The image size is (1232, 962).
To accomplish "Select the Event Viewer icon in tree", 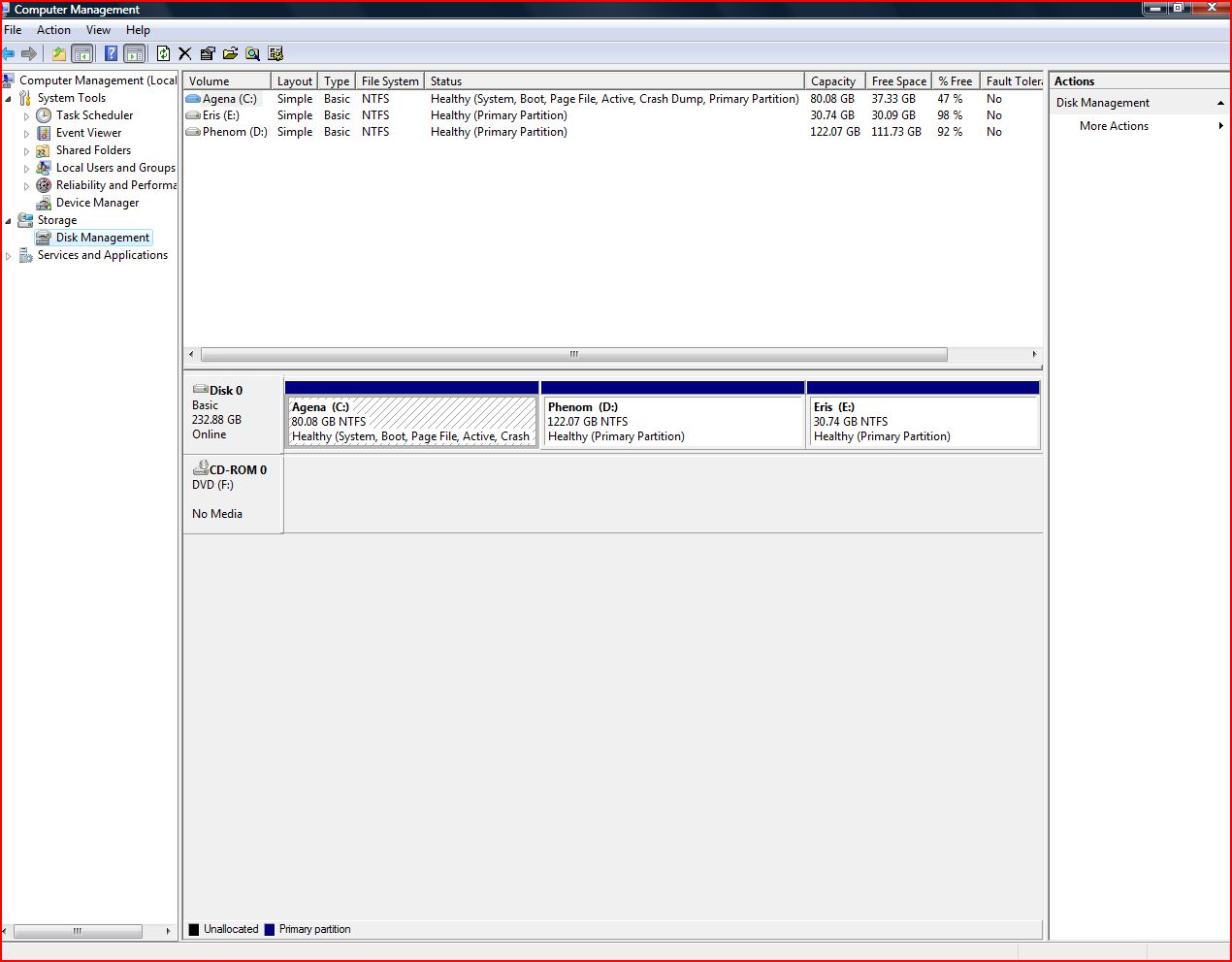I will 44,133.
